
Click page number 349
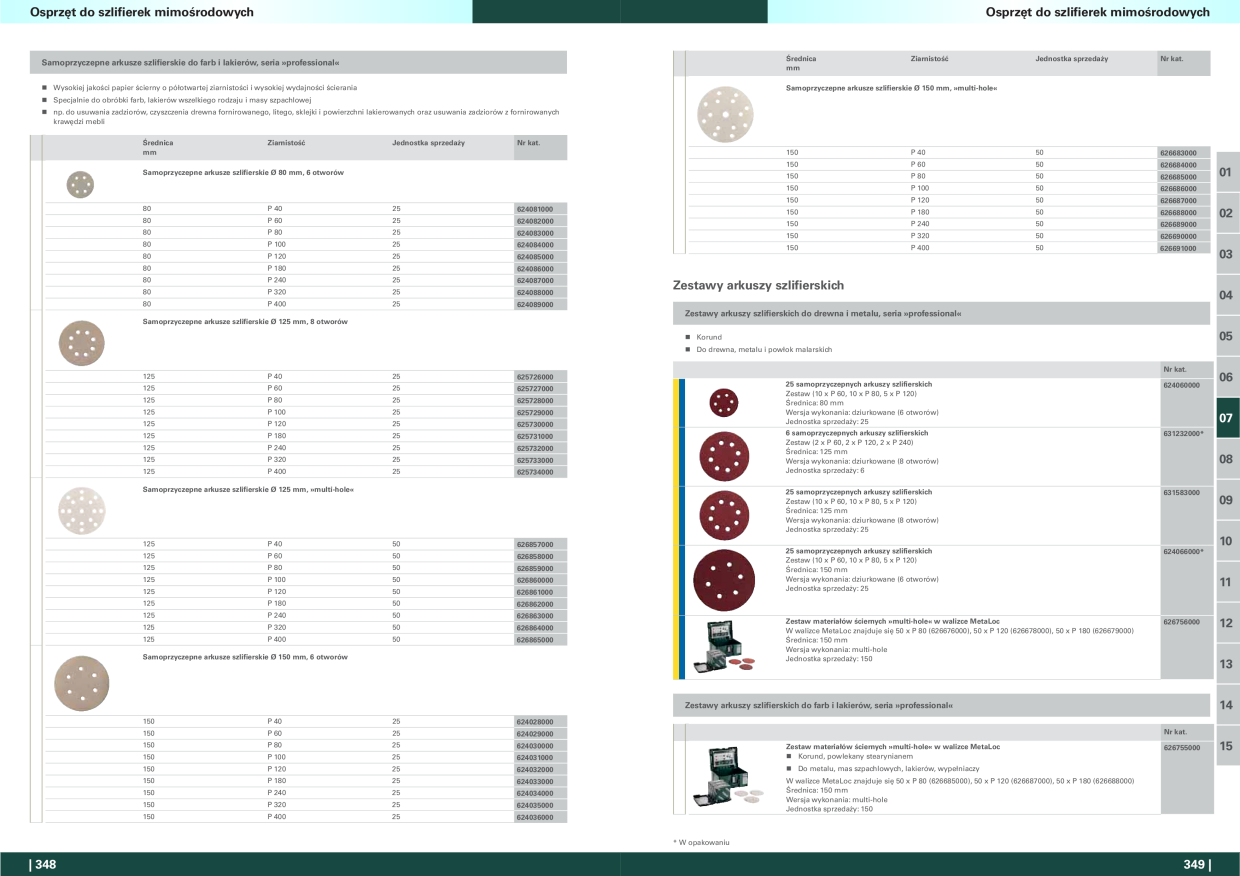pyautogui.click(x=1196, y=865)
